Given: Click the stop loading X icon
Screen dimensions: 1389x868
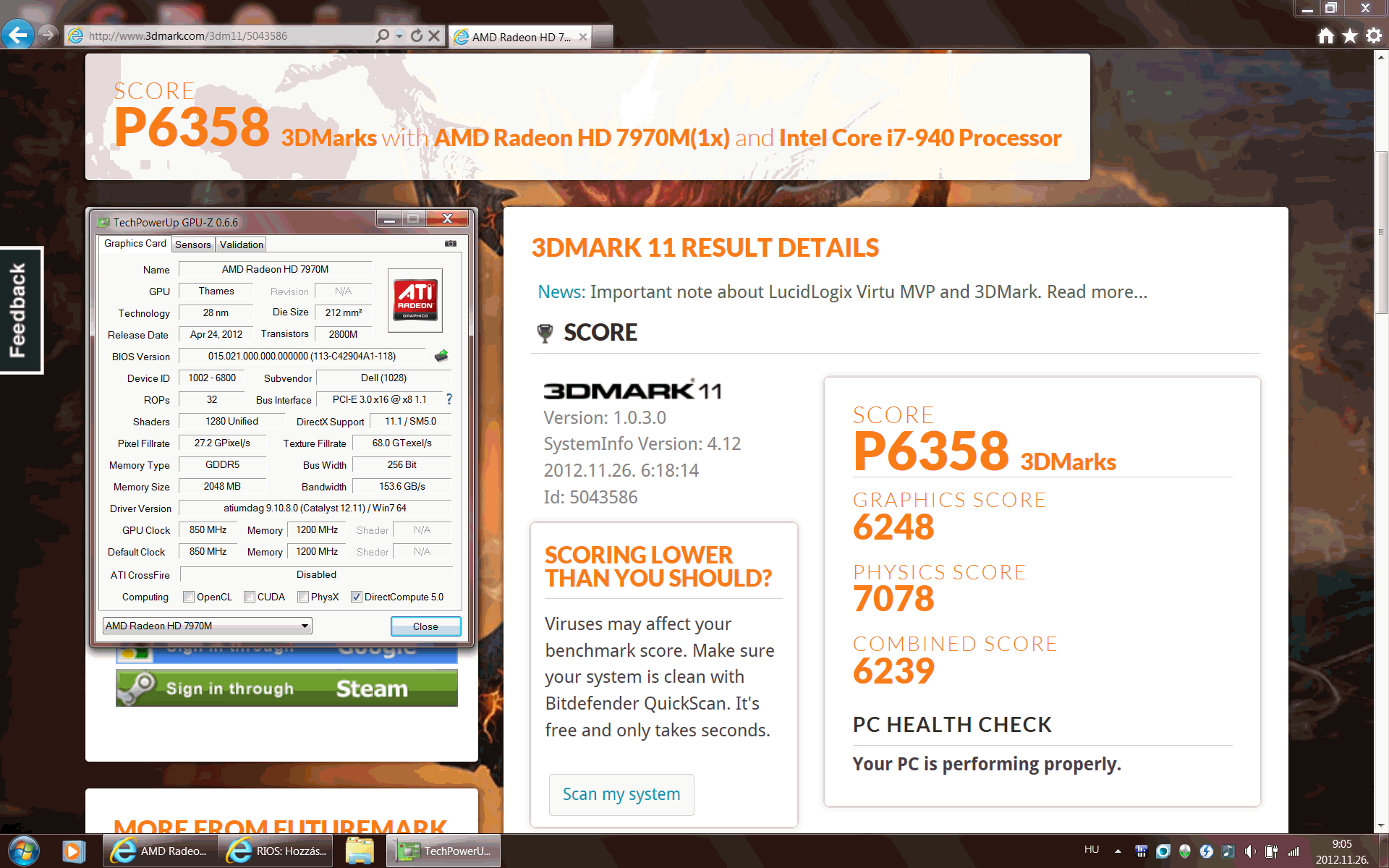Looking at the screenshot, I should [434, 35].
